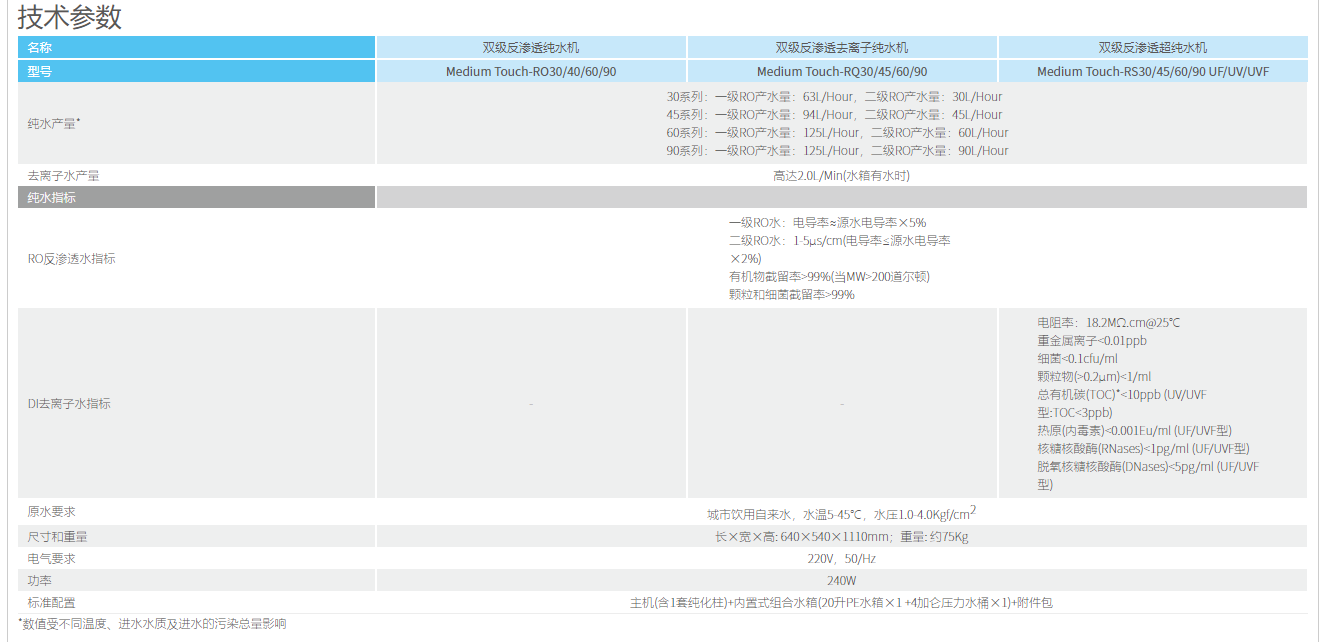1328x642 pixels.
Task: Click the 颗粒和细菌截留率>99% line
Action: coord(792,295)
